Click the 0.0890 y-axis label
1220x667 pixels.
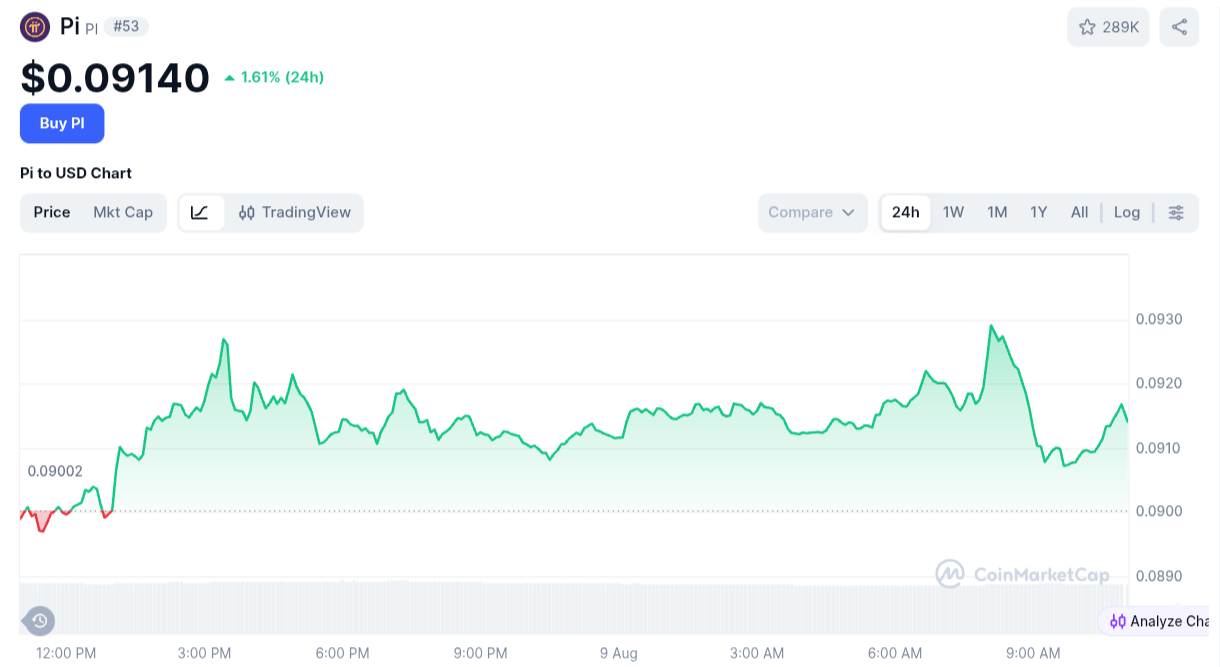[x=1159, y=576]
